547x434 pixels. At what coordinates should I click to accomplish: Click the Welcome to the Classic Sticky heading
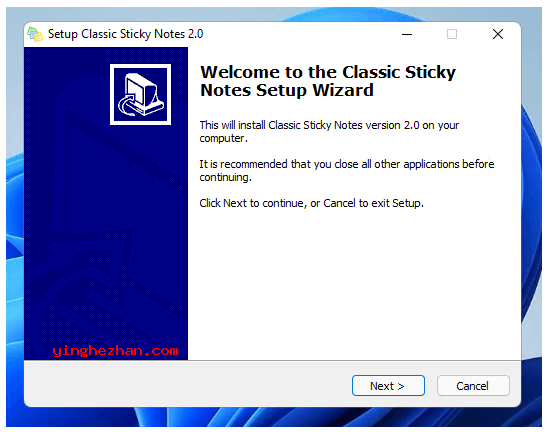point(328,72)
